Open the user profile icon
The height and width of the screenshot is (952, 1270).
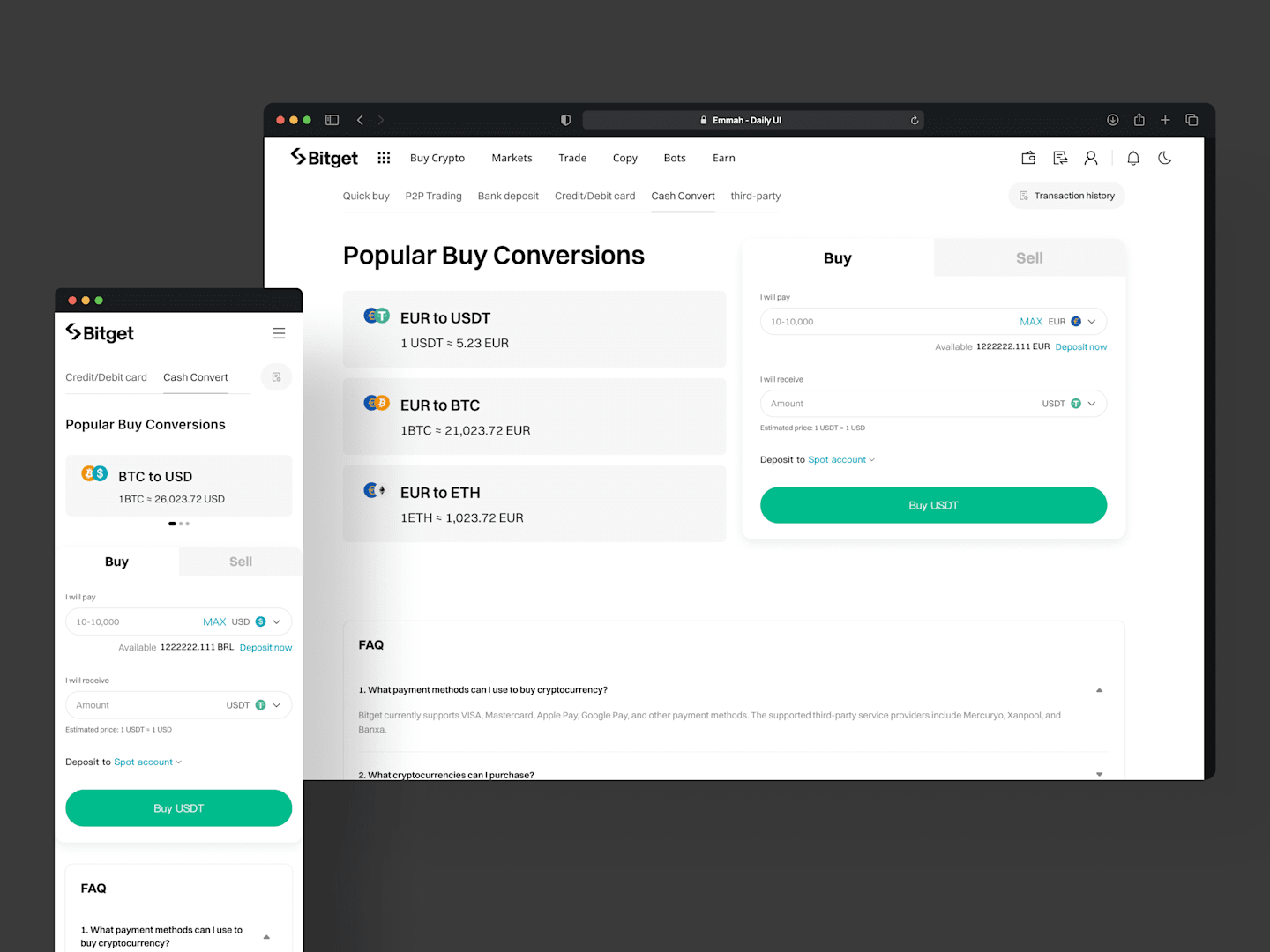(x=1091, y=158)
